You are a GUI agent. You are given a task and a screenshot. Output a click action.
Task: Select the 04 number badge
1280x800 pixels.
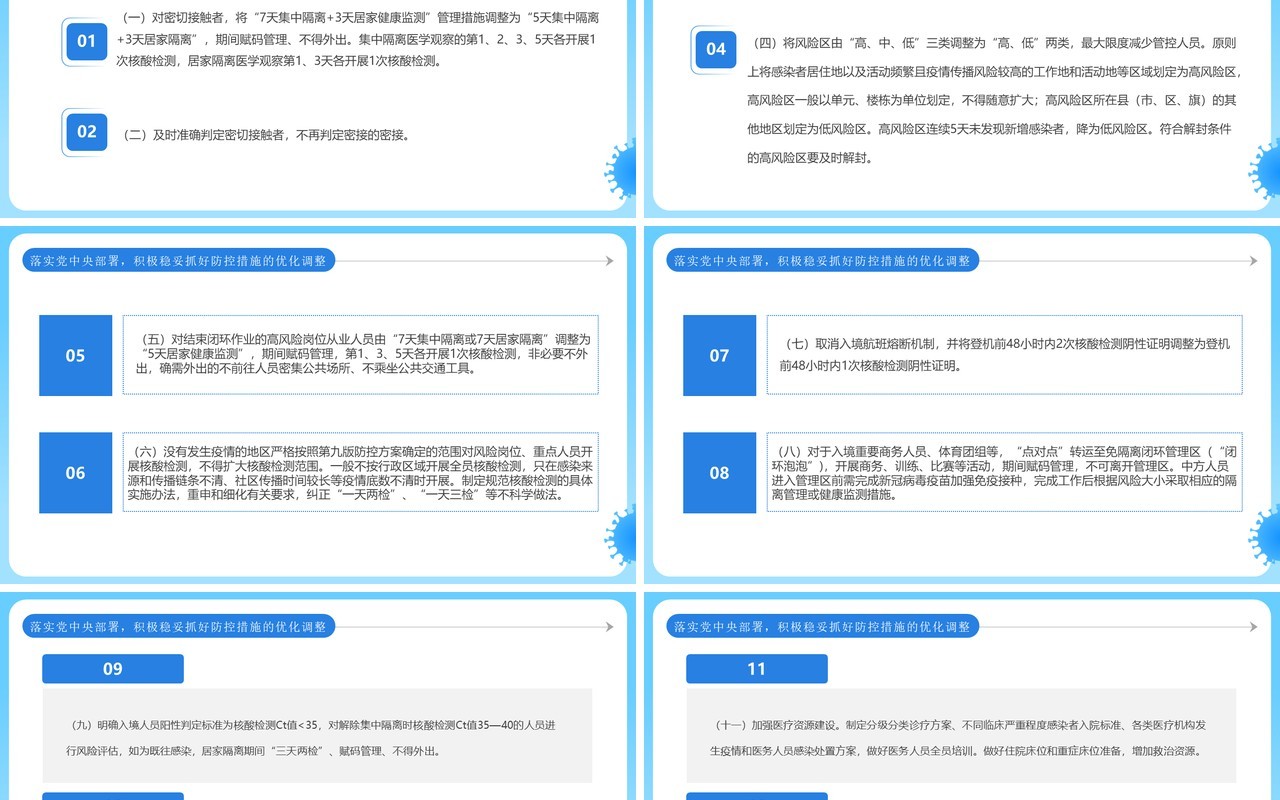point(716,49)
